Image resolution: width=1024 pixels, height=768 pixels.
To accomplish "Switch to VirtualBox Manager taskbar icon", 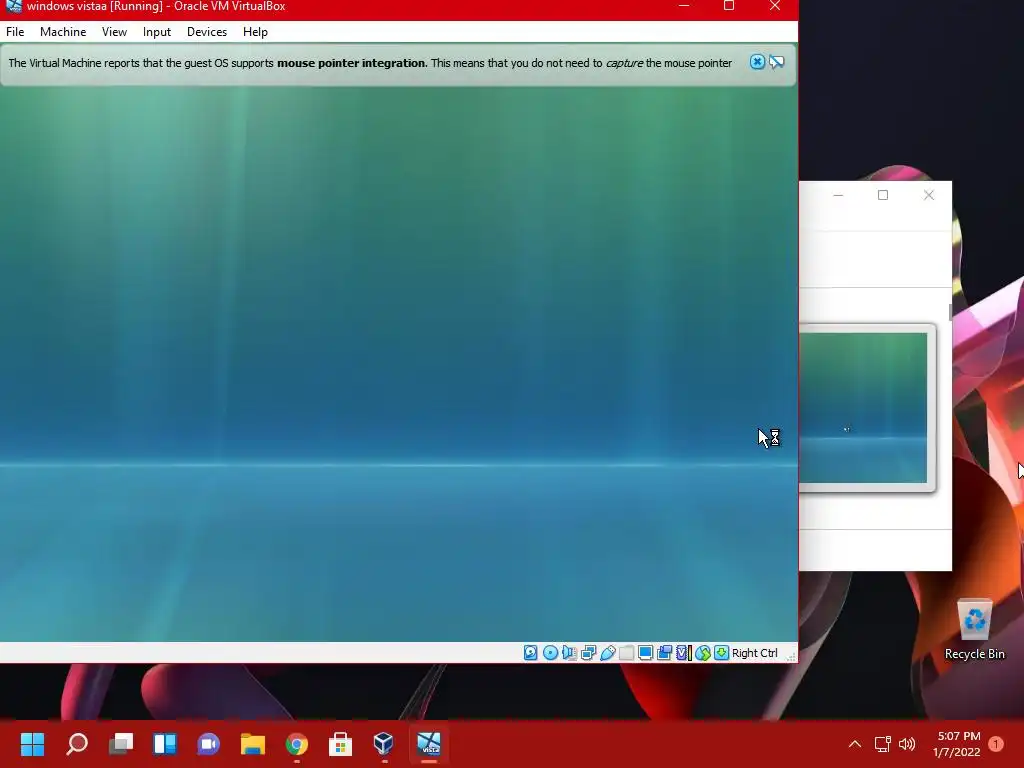I will (x=384, y=744).
